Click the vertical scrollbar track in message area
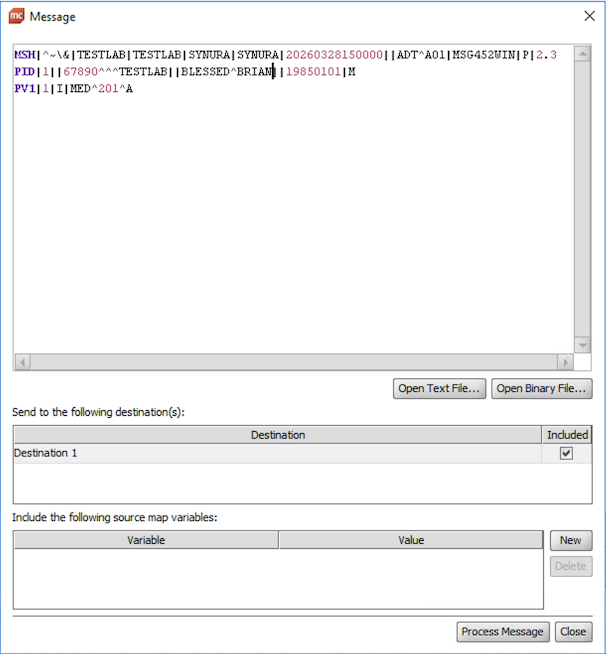Screen dimensions: 606x654 point(582,199)
